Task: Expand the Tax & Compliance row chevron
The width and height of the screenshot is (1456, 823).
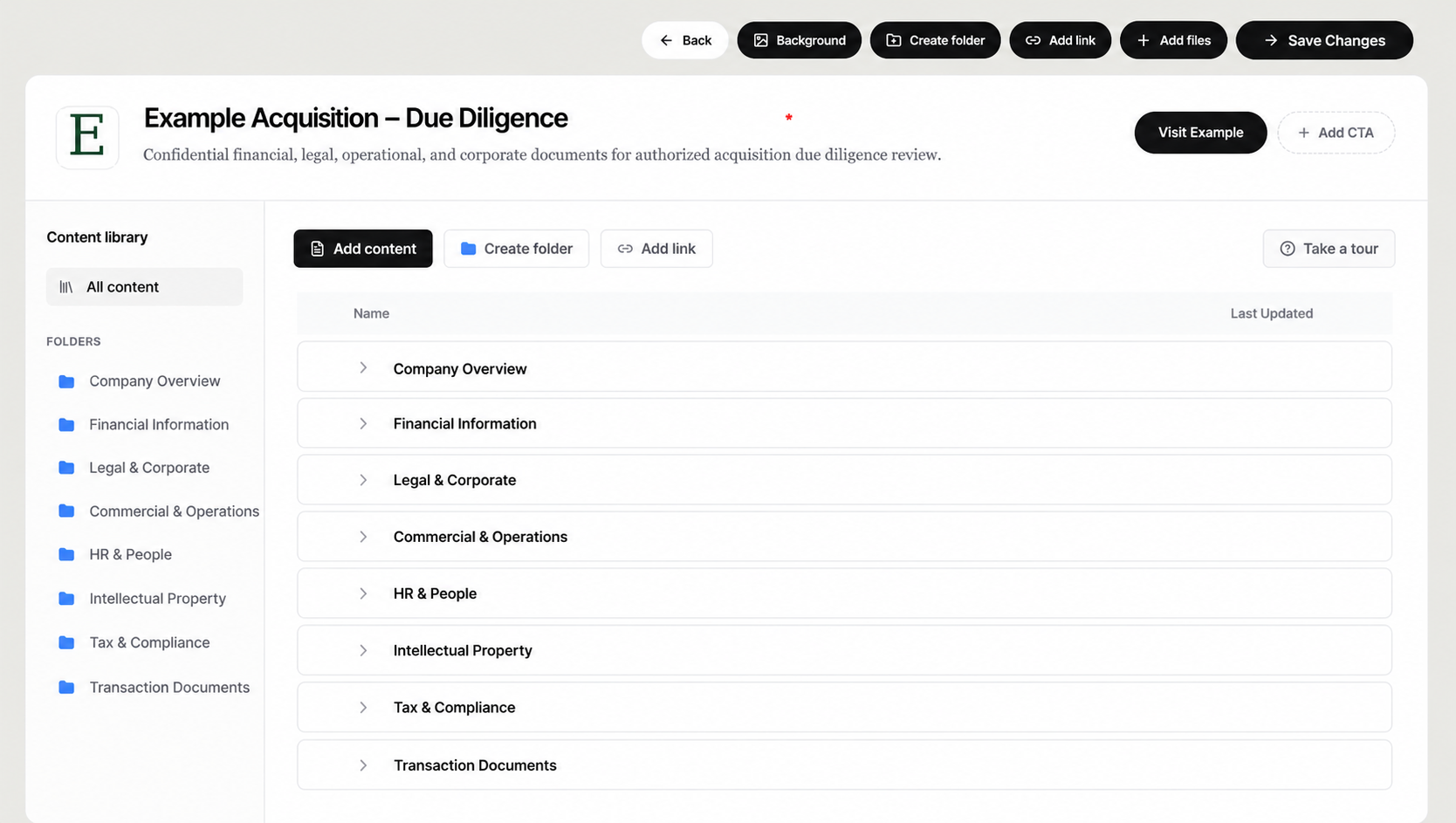Action: pyautogui.click(x=363, y=708)
